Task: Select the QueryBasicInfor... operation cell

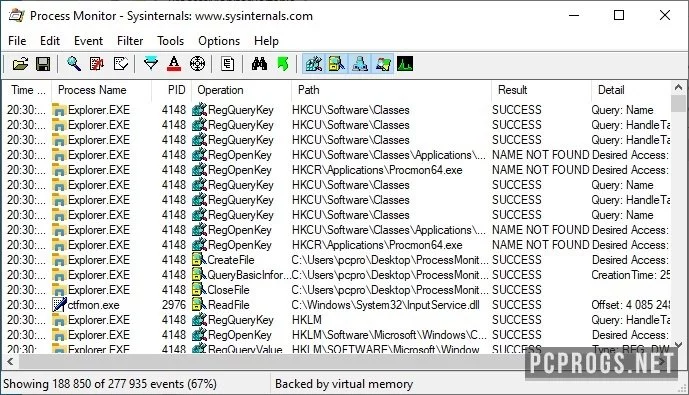Action: (x=249, y=275)
